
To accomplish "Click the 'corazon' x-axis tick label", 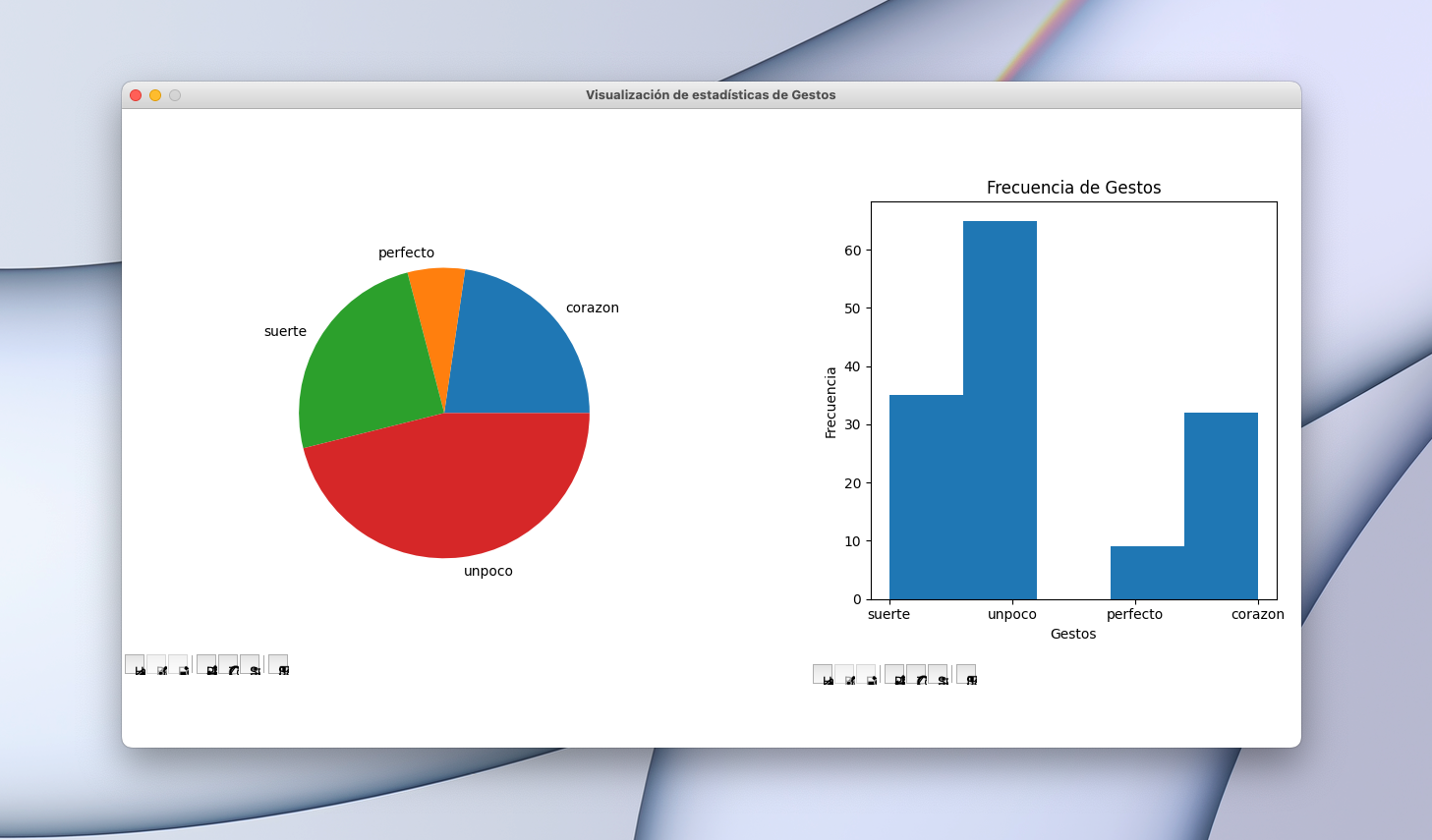I will pos(1258,614).
